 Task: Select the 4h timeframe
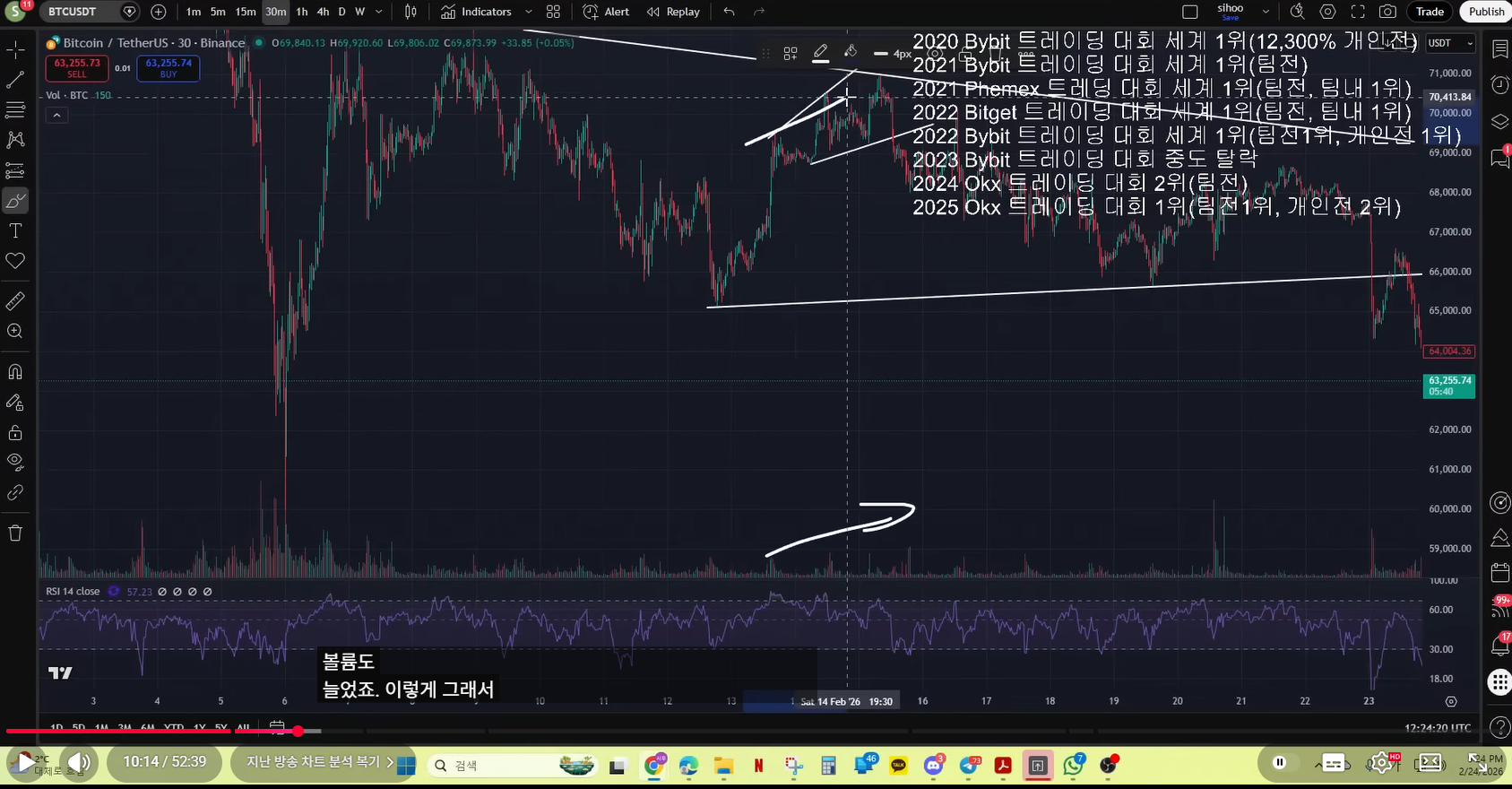[323, 12]
